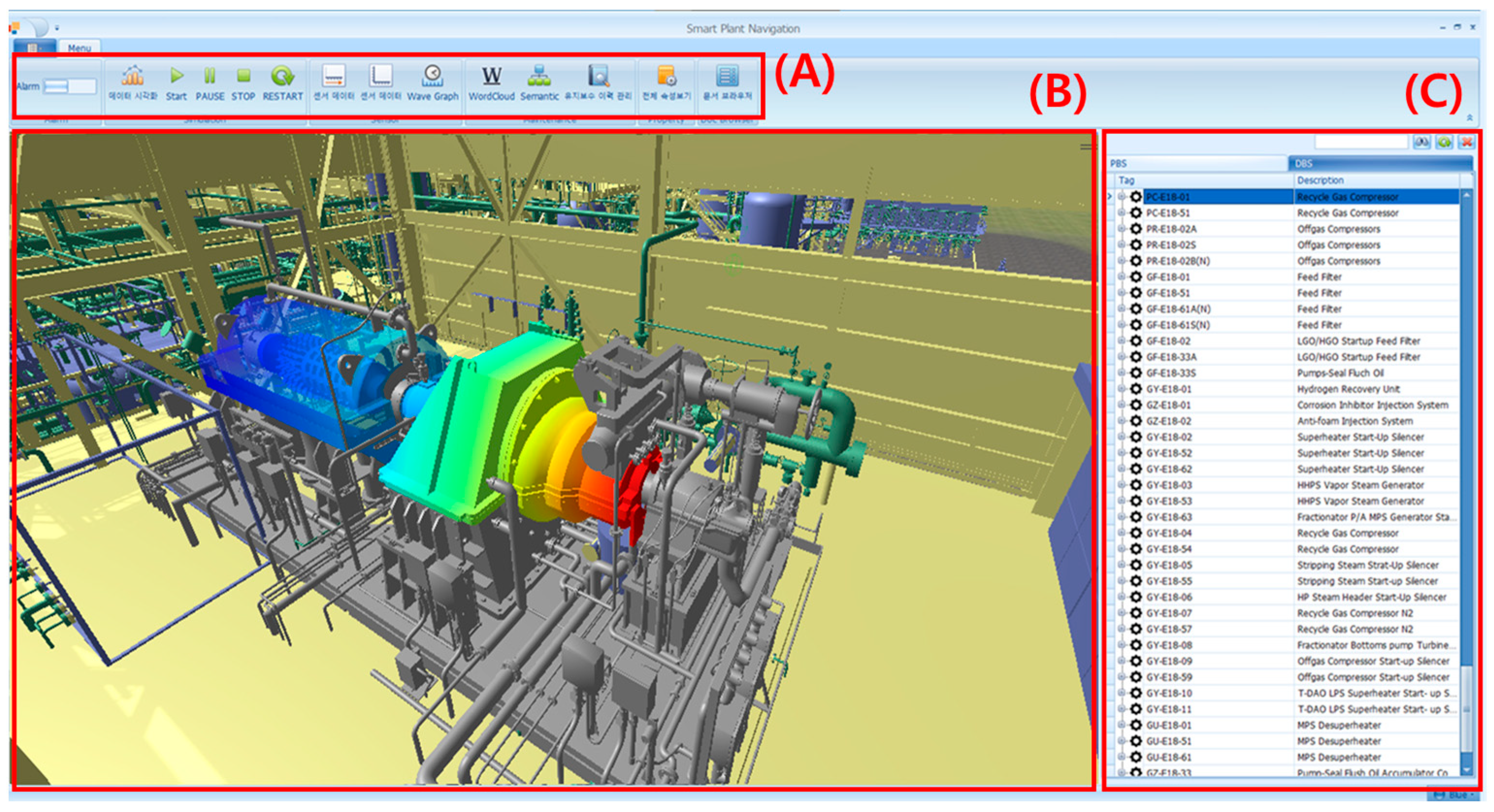Expand the GF-E18-01 tree node
The image size is (1494, 812).
point(1121,277)
